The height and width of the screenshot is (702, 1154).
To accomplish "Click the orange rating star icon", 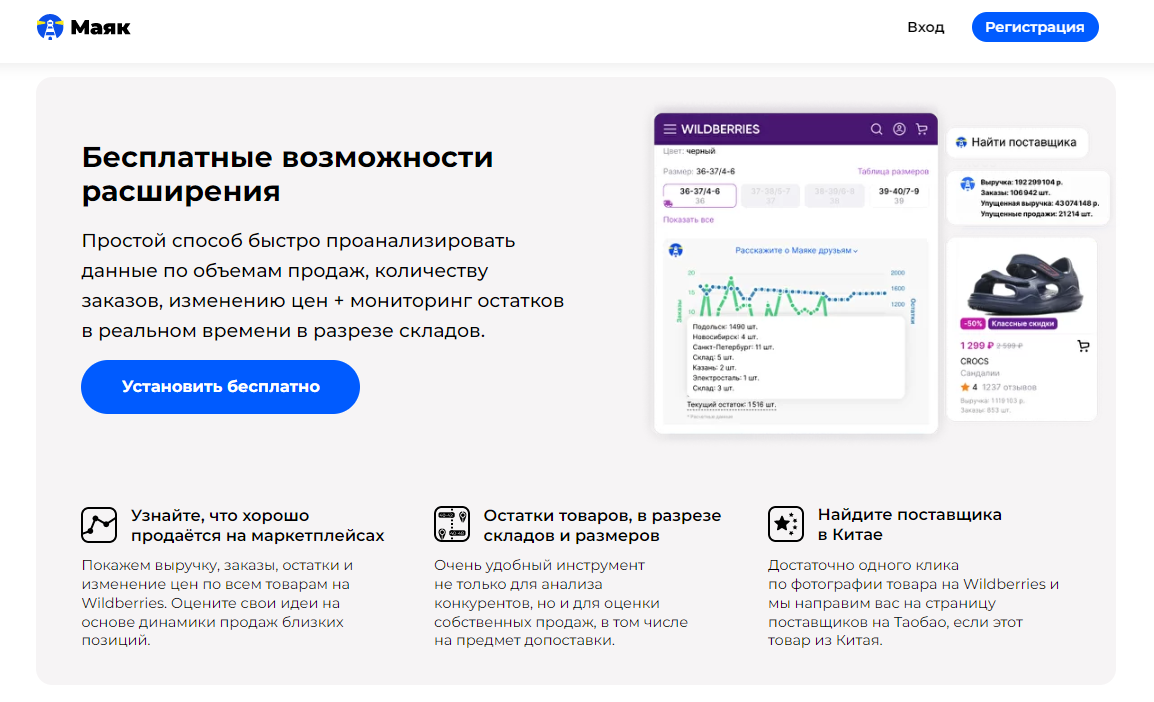I will 965,387.
